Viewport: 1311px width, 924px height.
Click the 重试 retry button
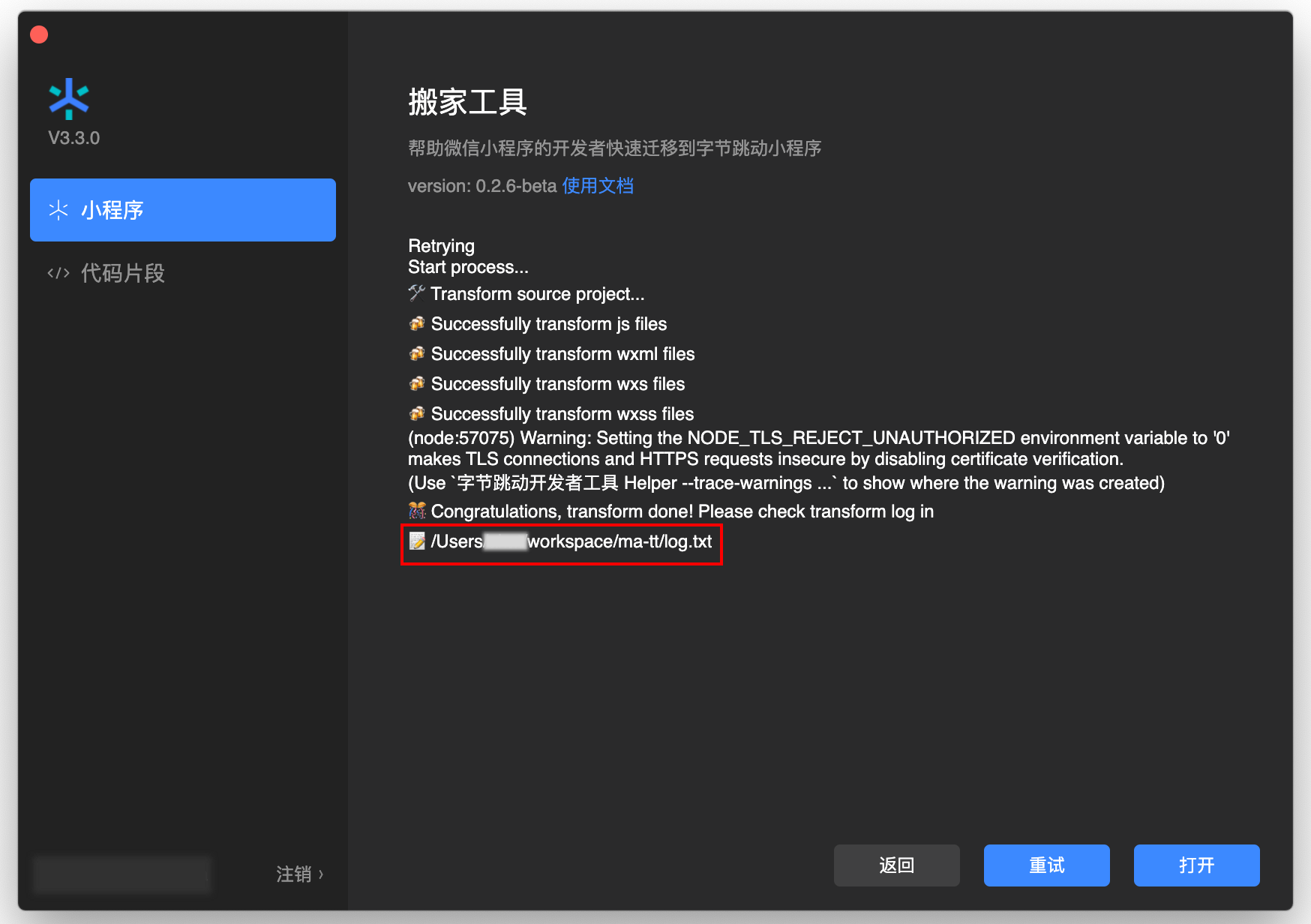(x=1047, y=865)
